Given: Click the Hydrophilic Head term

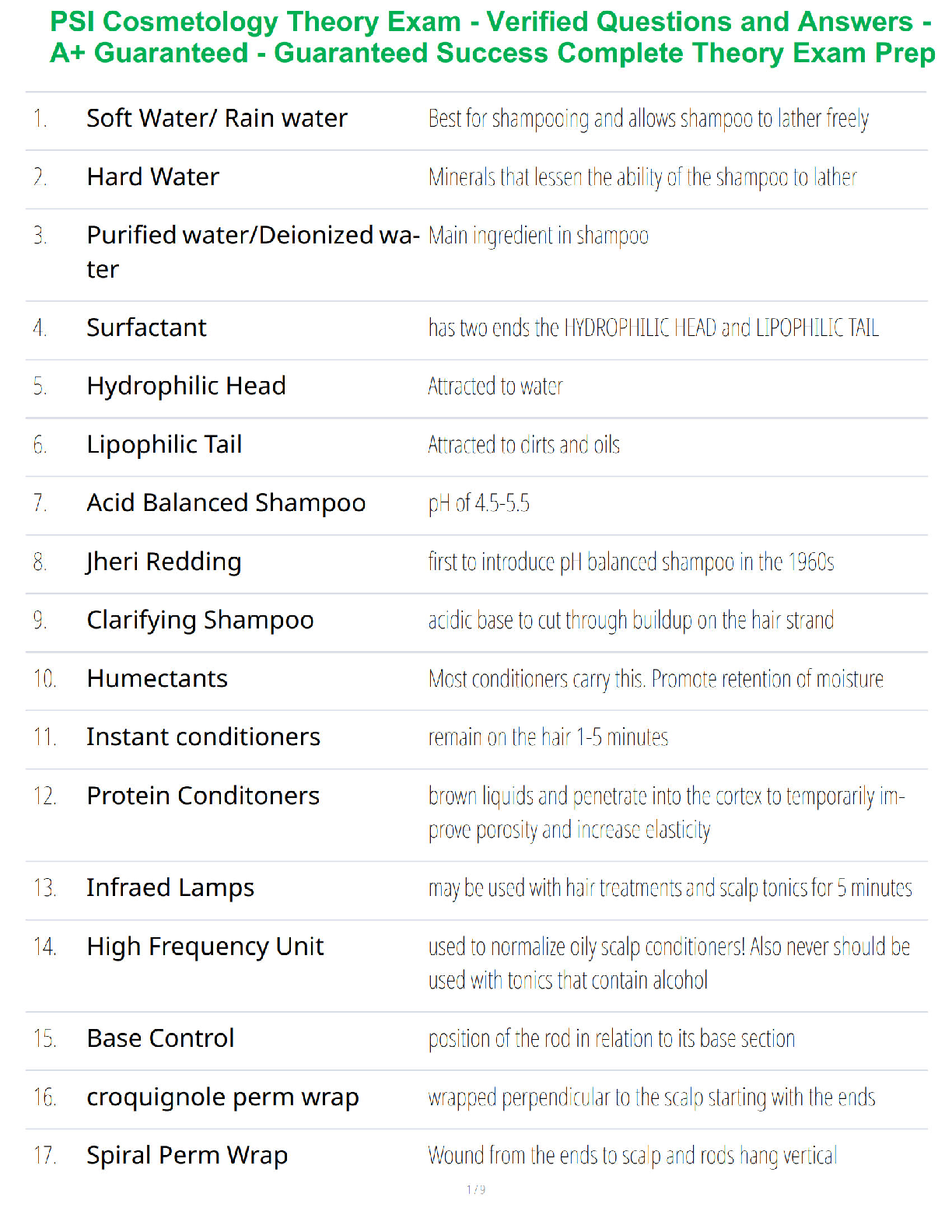Looking at the screenshot, I should pos(187,387).
